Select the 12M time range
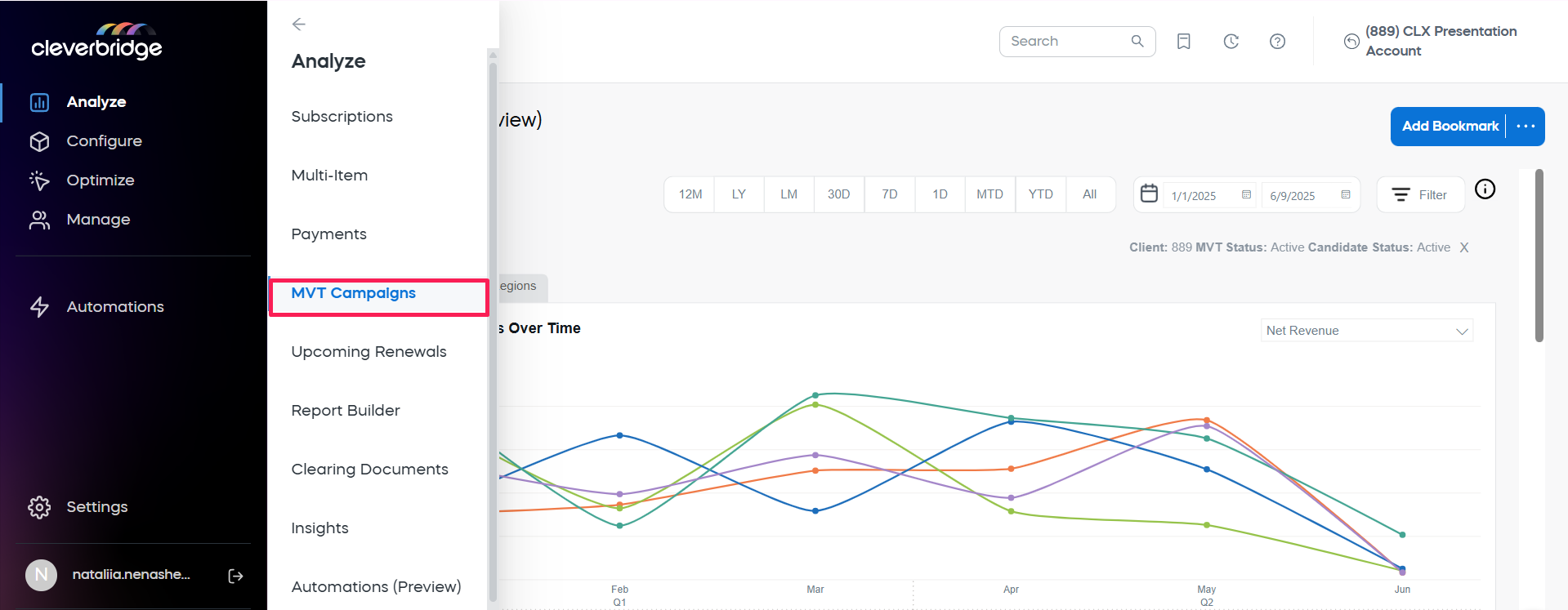The width and height of the screenshot is (1568, 610). [x=690, y=194]
